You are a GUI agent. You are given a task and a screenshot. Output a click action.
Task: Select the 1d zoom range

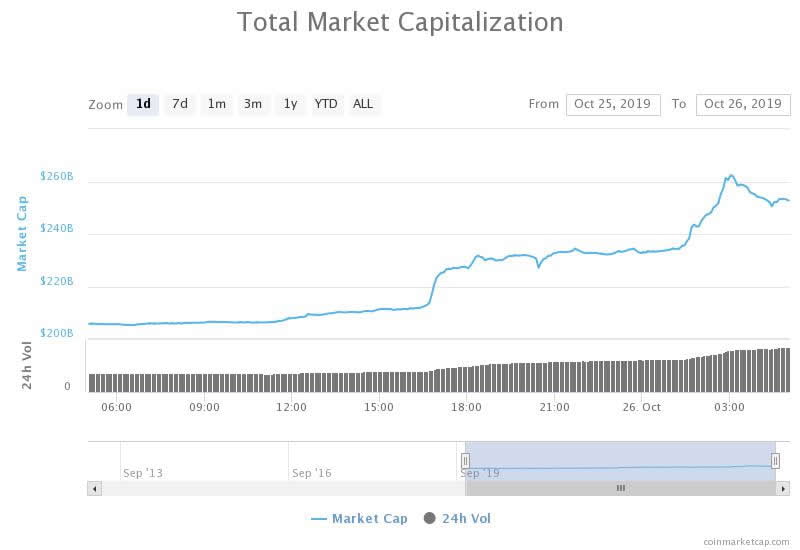(x=143, y=104)
